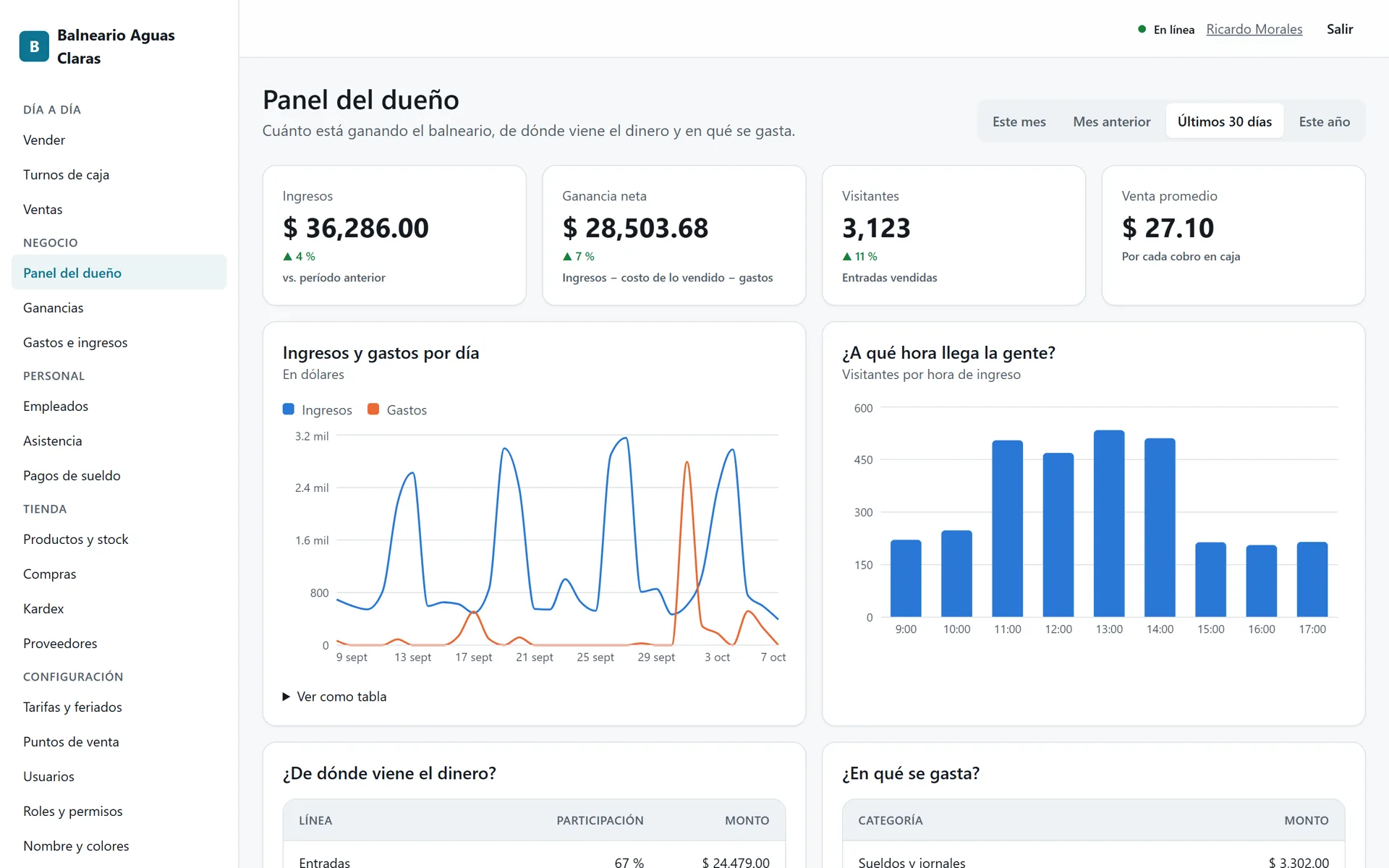Go to Productos y stock
The width and height of the screenshot is (1389, 868).
(x=119, y=539)
